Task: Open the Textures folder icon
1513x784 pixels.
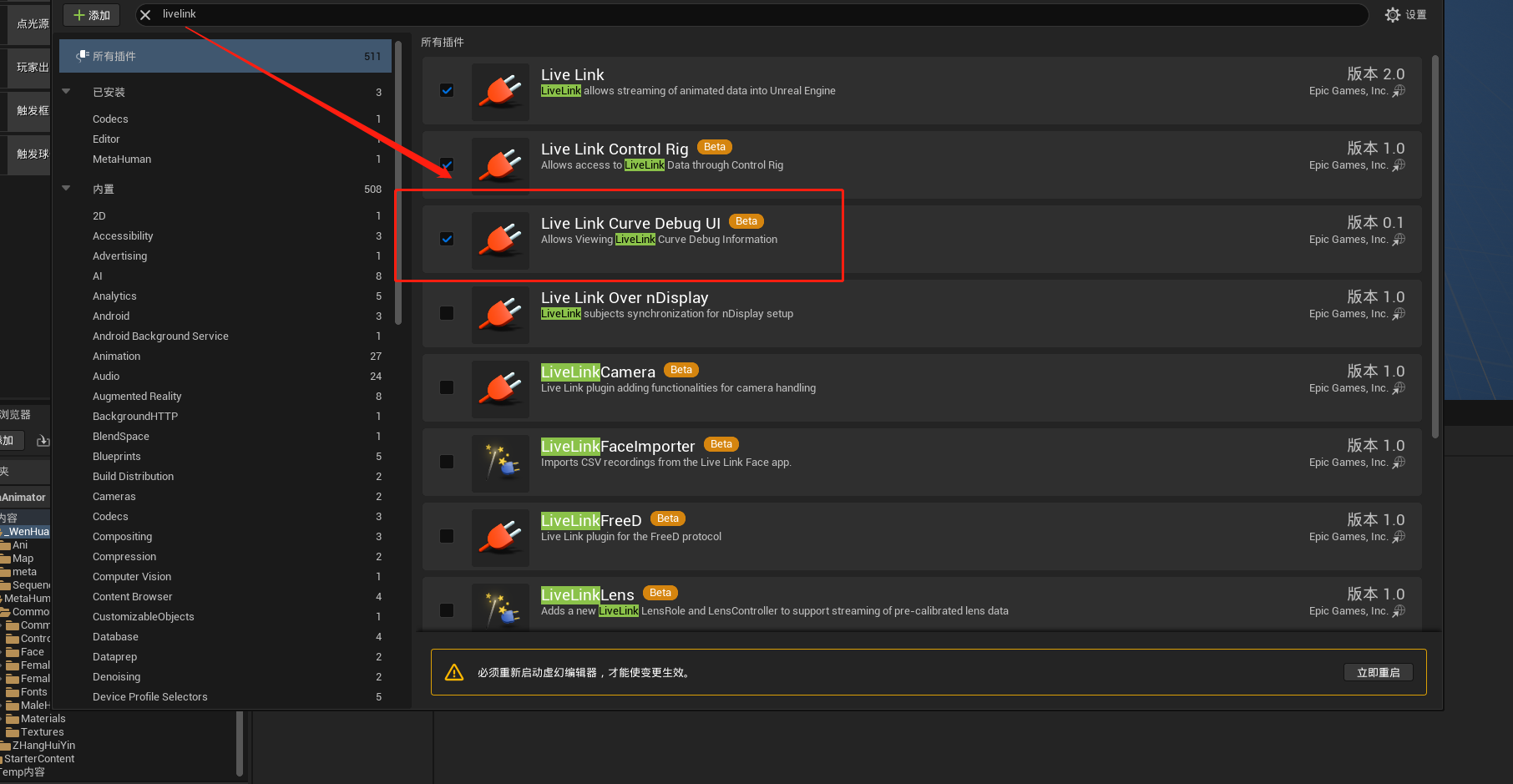Action: 13,732
